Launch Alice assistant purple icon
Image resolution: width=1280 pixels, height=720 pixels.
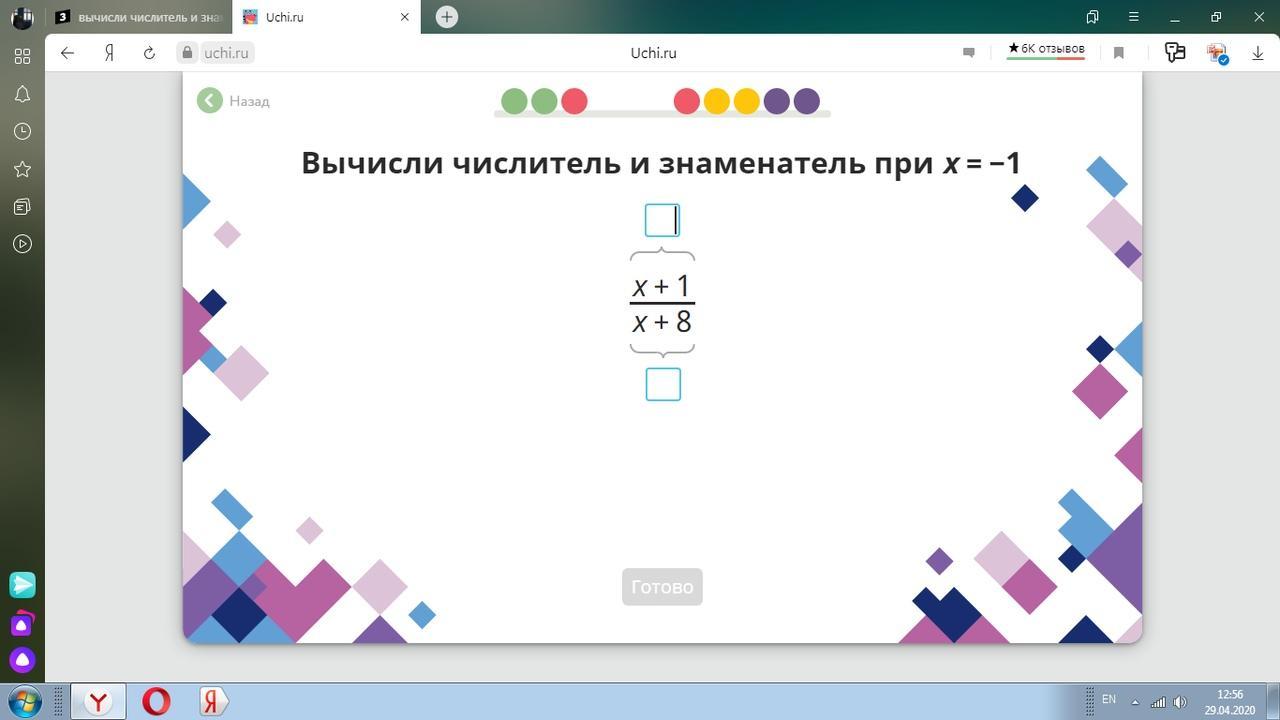(22, 660)
